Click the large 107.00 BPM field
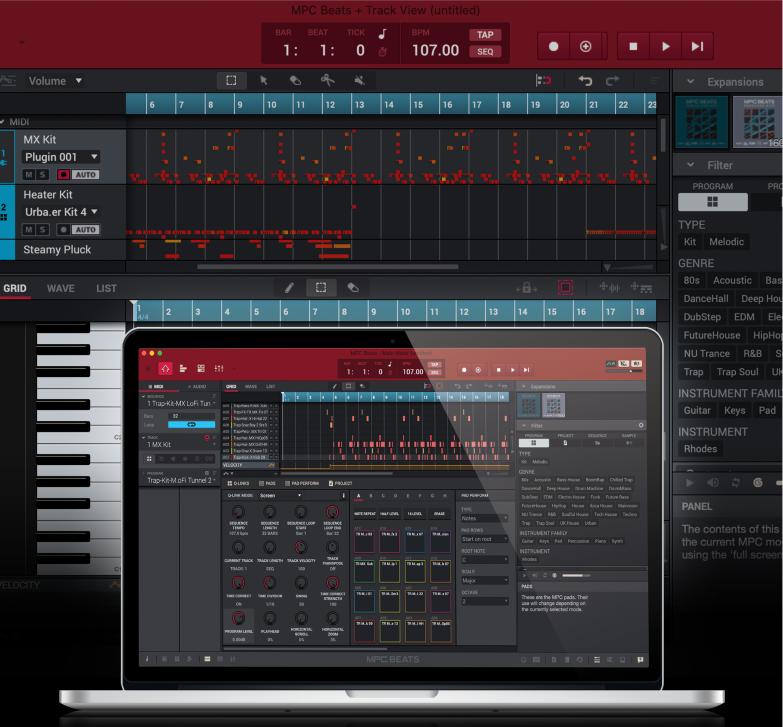The image size is (783, 727). point(435,50)
